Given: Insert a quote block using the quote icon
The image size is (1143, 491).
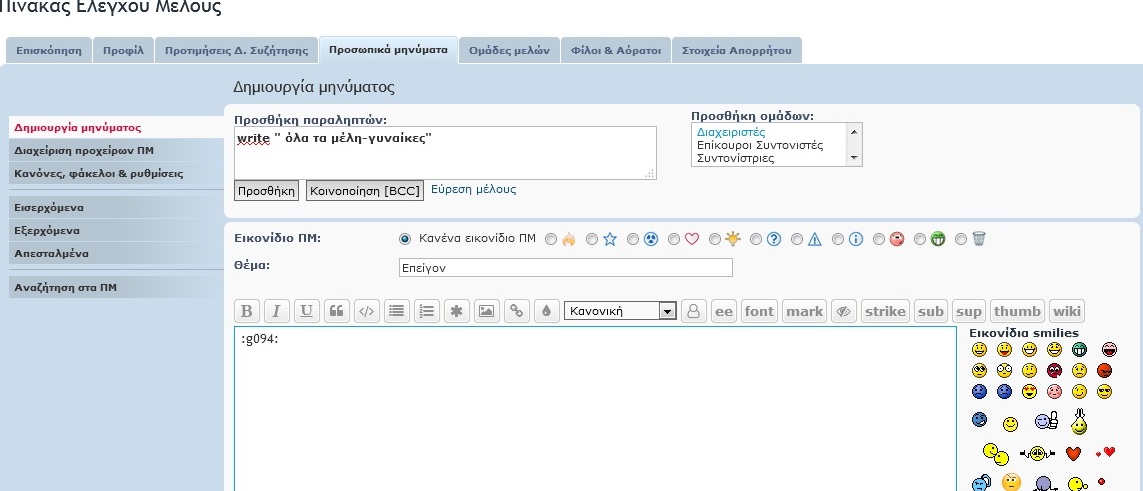Looking at the screenshot, I should [337, 311].
